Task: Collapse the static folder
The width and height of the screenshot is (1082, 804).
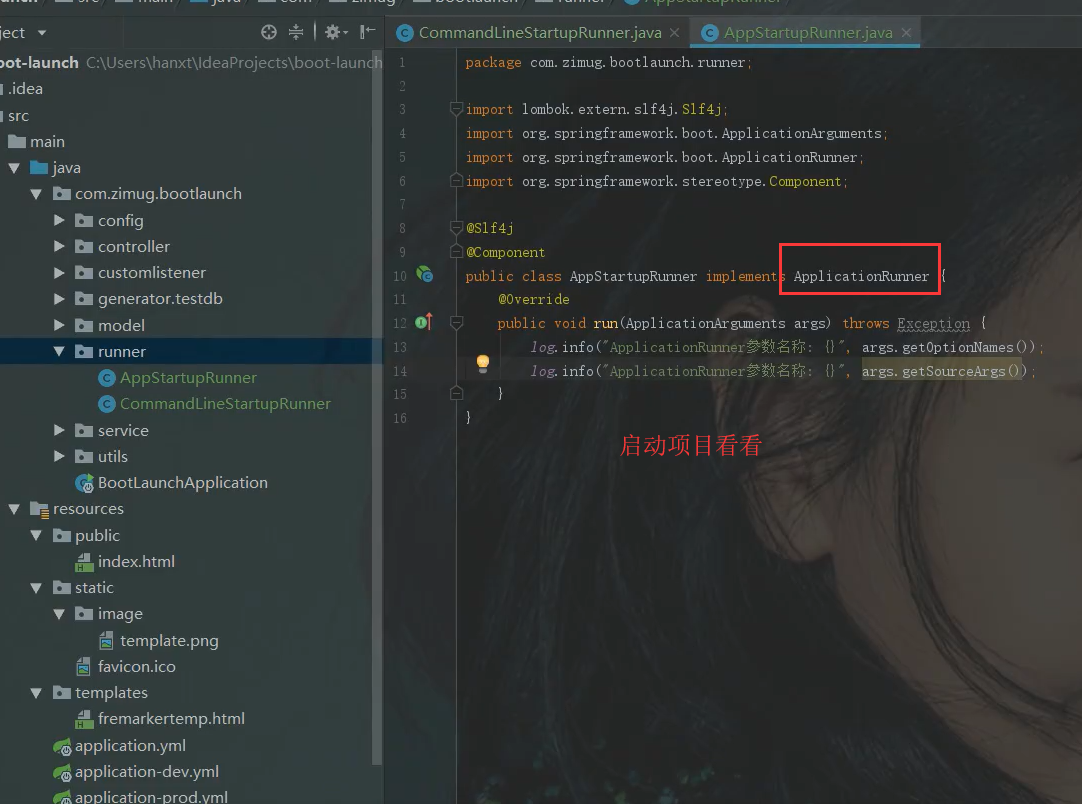Action: point(37,588)
